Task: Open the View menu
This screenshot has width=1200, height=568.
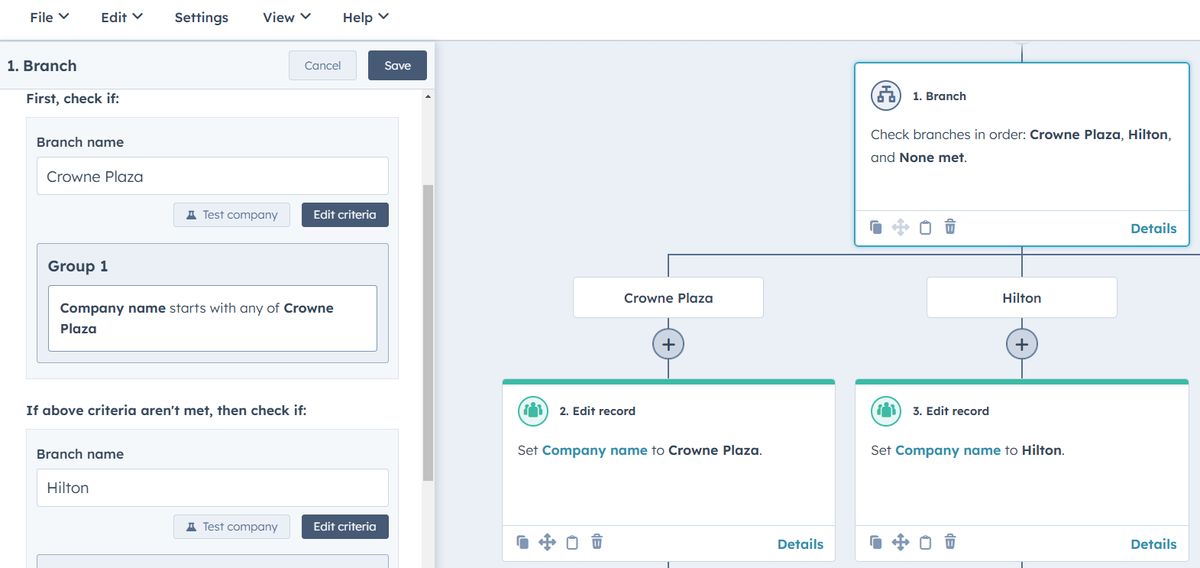Action: [x=287, y=17]
